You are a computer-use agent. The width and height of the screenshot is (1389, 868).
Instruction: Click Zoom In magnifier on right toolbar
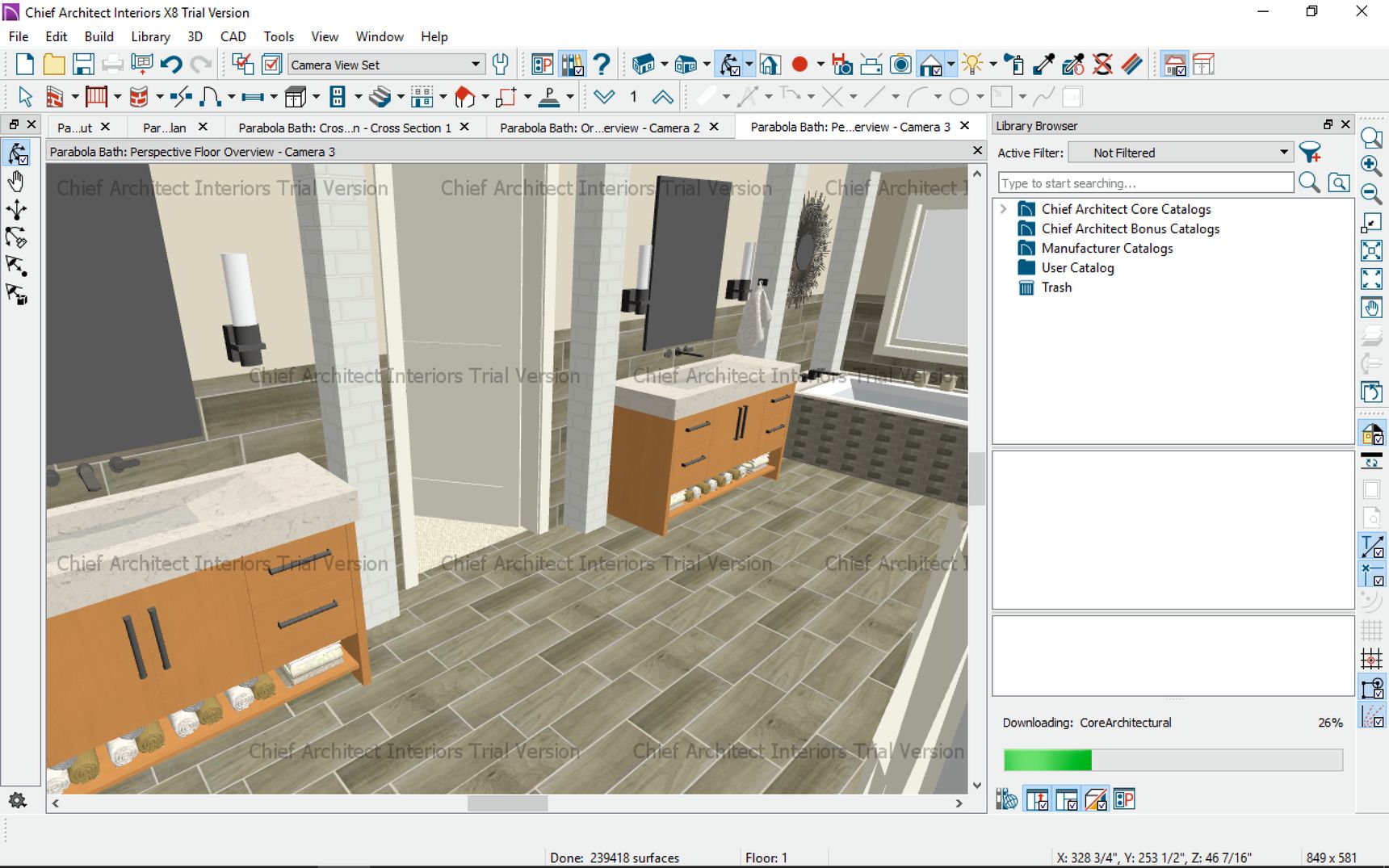[1371, 166]
